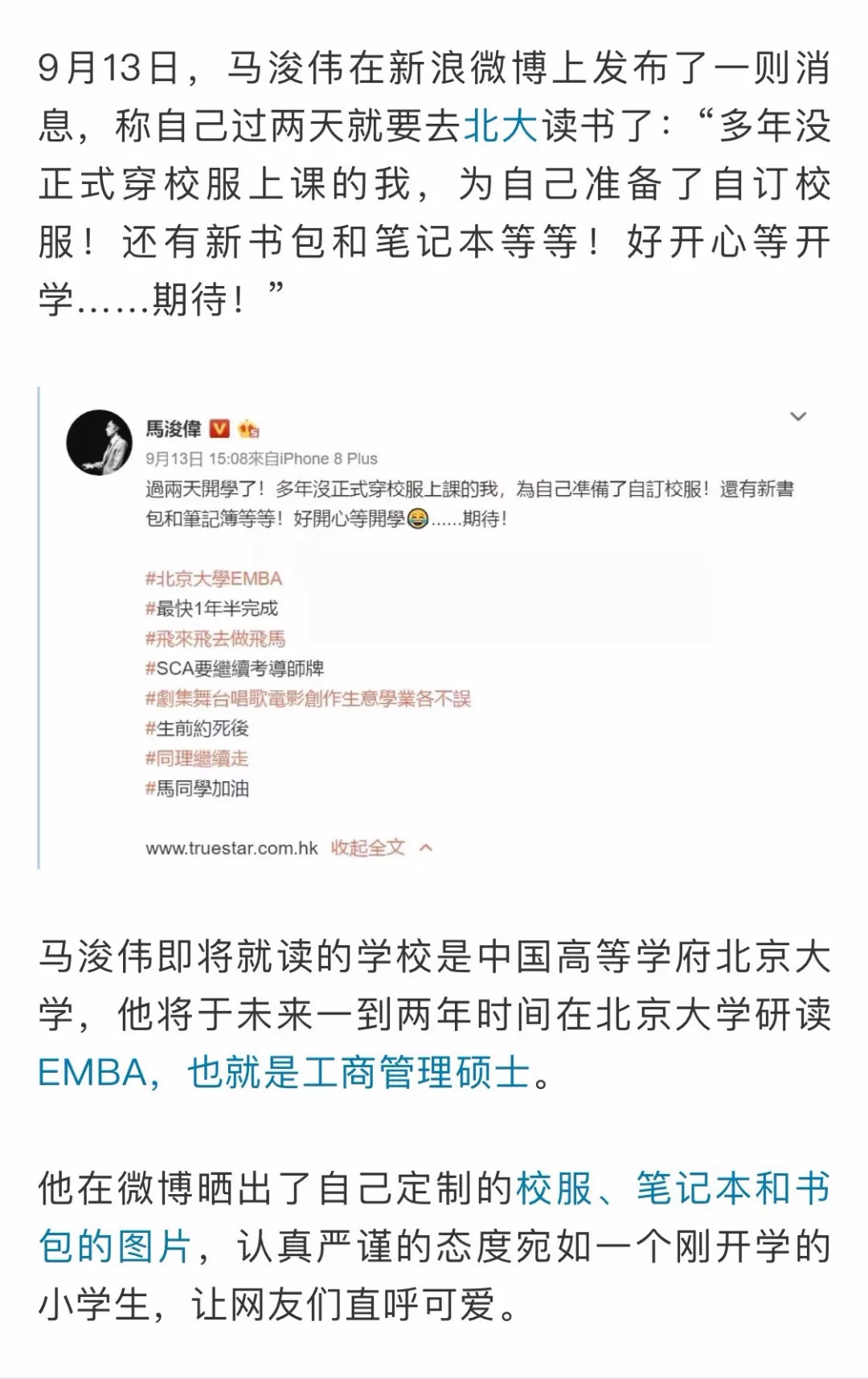868x1379 pixels.
Task: Open hashtag #北京大學EMBA
Action: pyautogui.click(x=214, y=579)
